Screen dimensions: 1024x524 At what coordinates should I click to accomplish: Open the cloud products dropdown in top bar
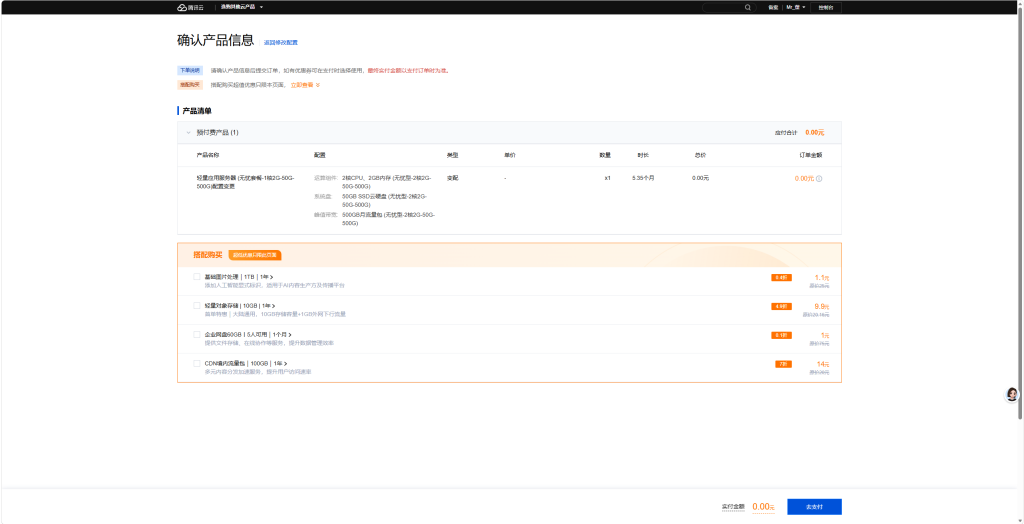242,7
